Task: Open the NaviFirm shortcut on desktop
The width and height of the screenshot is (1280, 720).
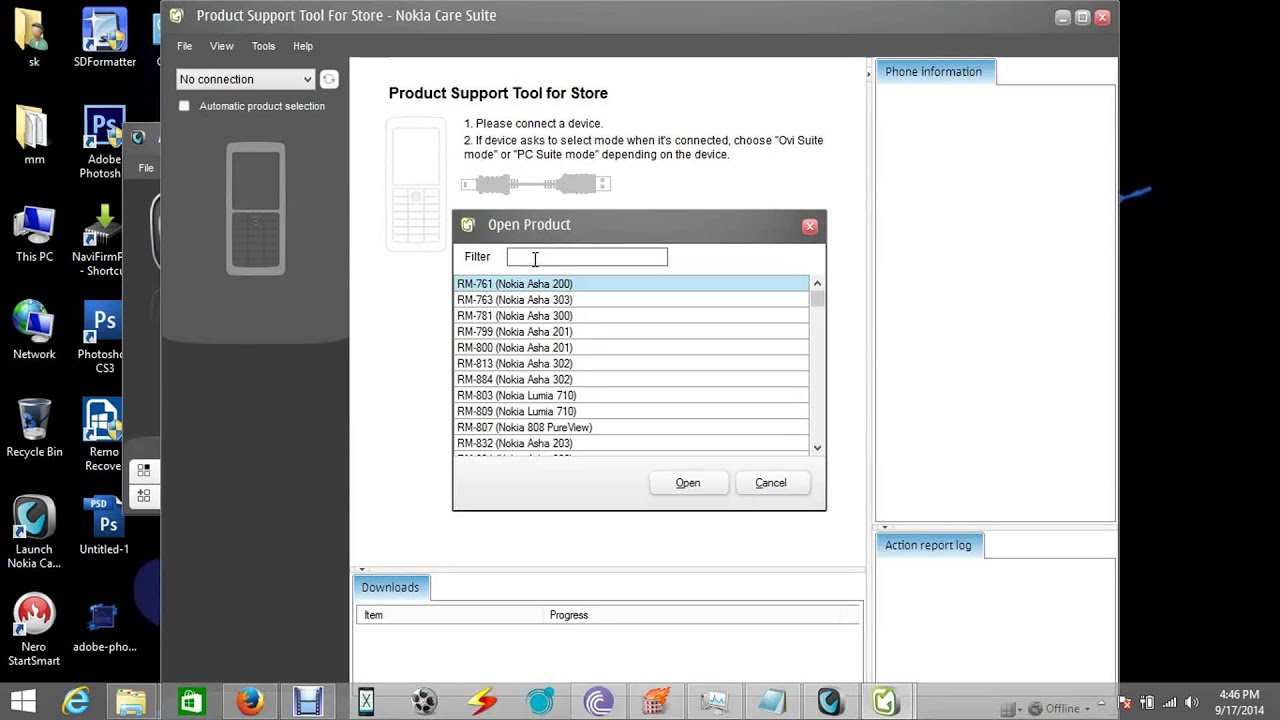Action: (103, 240)
